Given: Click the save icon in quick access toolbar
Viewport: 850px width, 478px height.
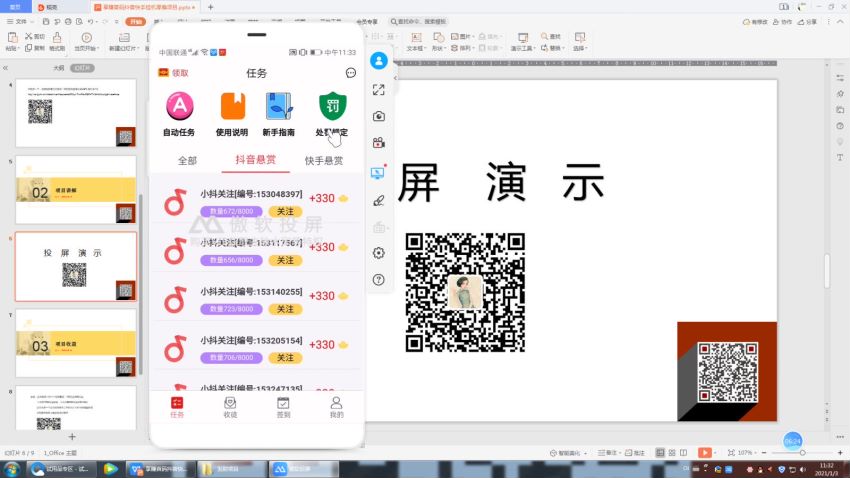Looking at the screenshot, I should (46, 22).
